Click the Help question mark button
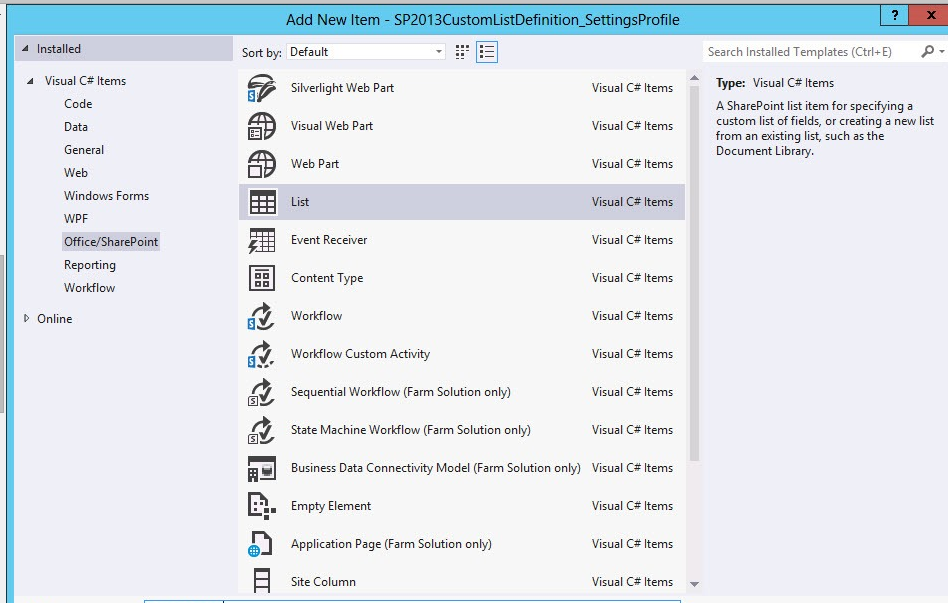 tap(894, 14)
